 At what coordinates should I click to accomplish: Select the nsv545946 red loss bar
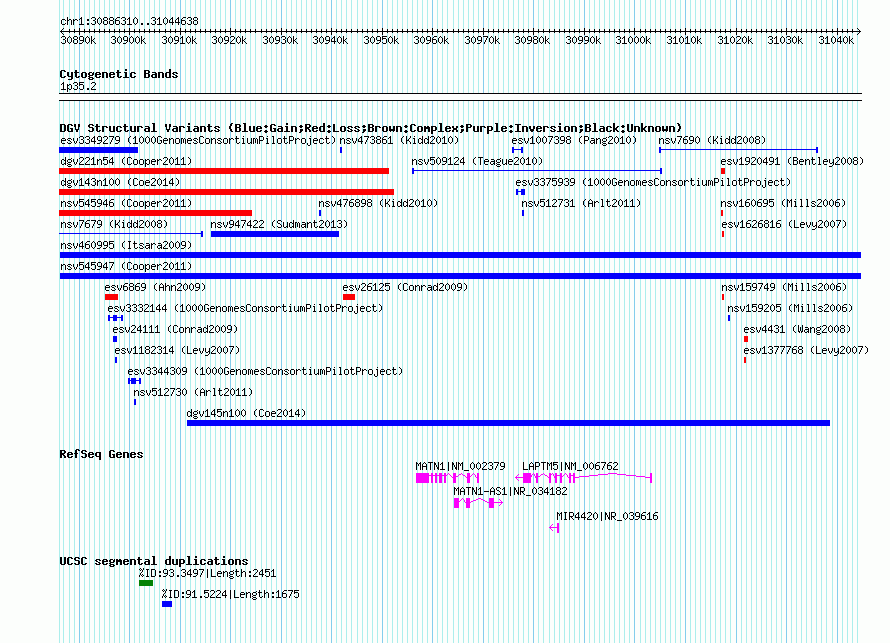(x=156, y=213)
